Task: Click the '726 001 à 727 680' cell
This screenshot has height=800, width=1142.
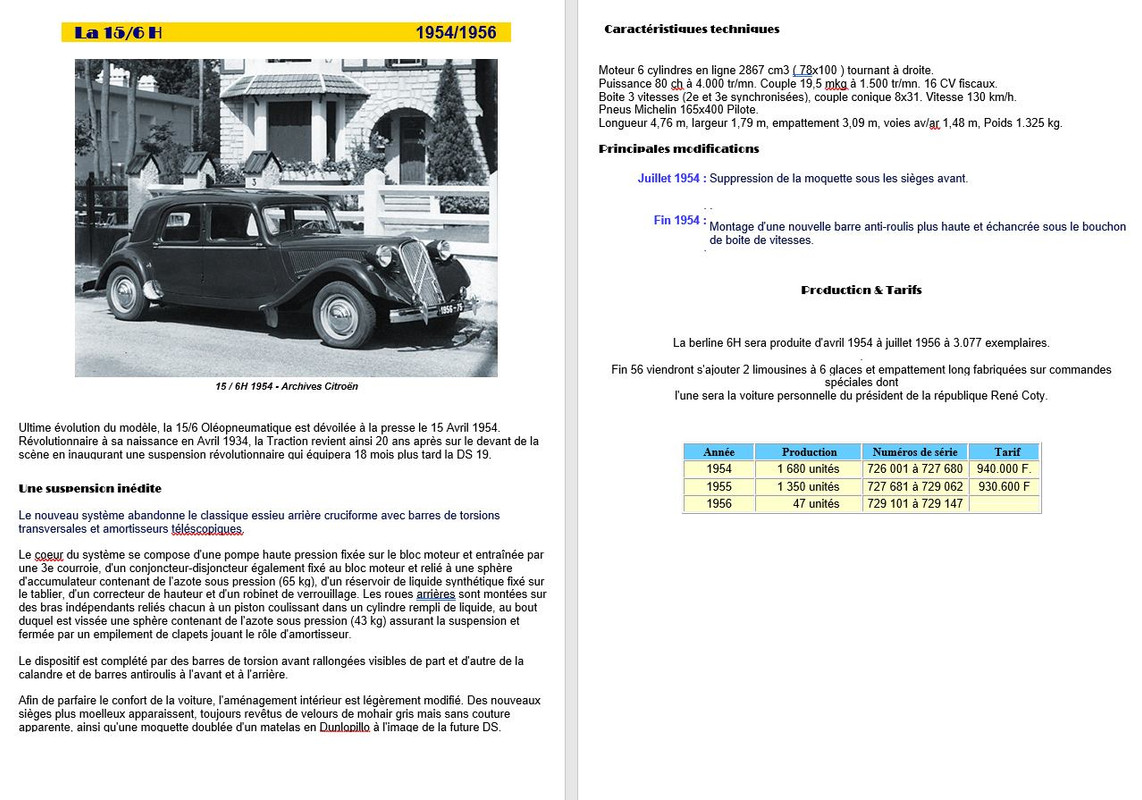Action: point(915,469)
